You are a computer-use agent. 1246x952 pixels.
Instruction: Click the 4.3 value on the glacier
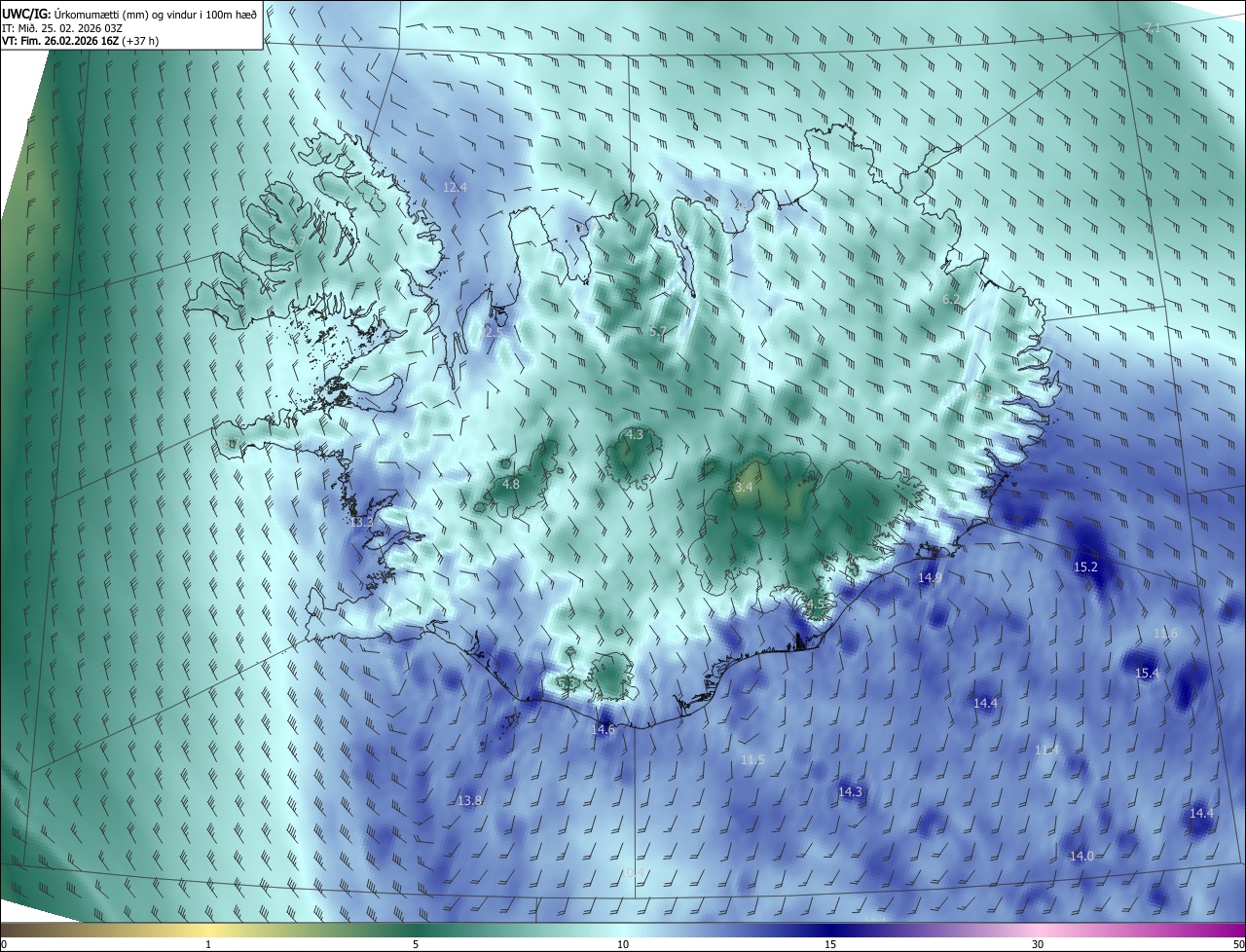click(635, 434)
